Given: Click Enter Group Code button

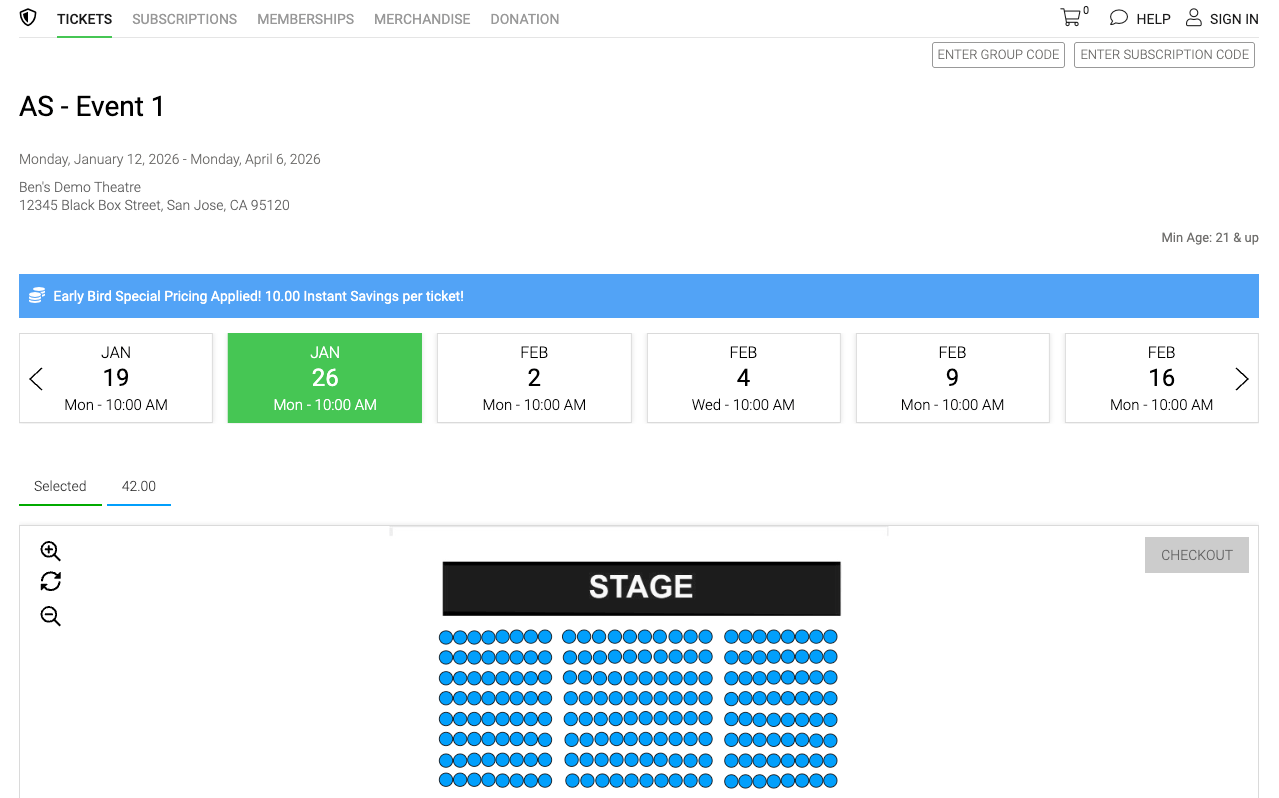Looking at the screenshot, I should [x=998, y=55].
